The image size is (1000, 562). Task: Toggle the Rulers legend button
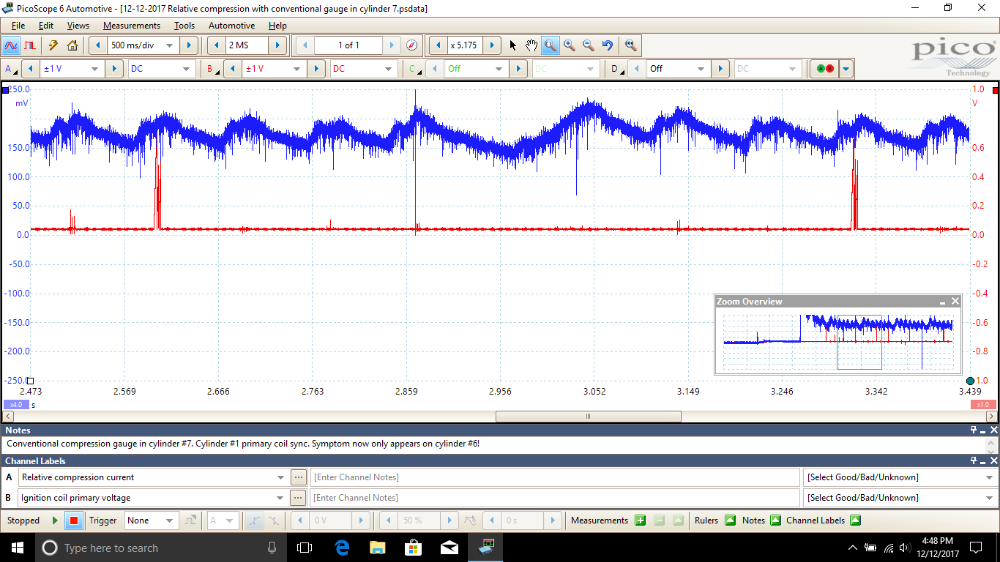coord(729,520)
